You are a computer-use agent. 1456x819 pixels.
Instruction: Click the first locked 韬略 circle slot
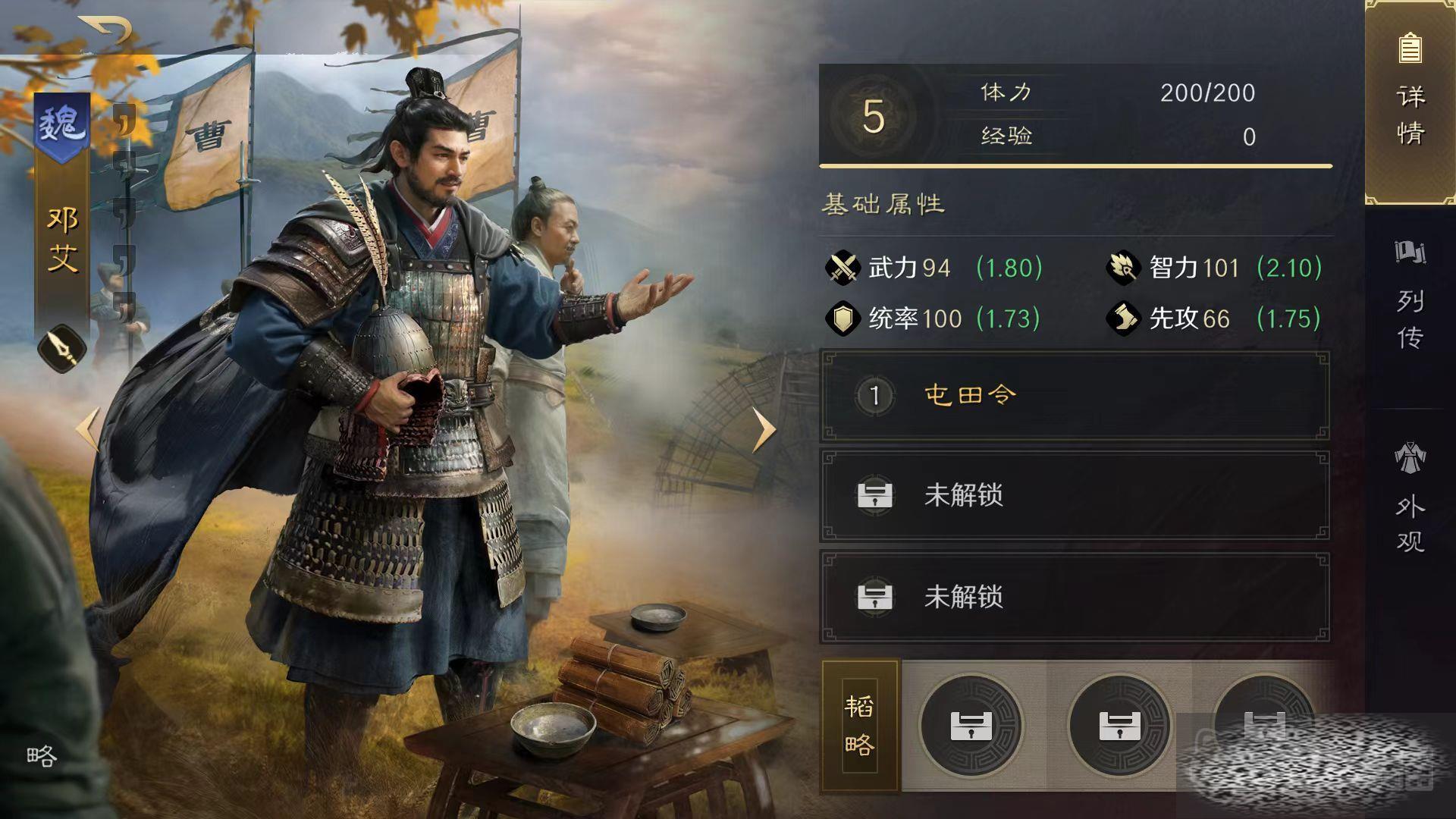pos(971,726)
